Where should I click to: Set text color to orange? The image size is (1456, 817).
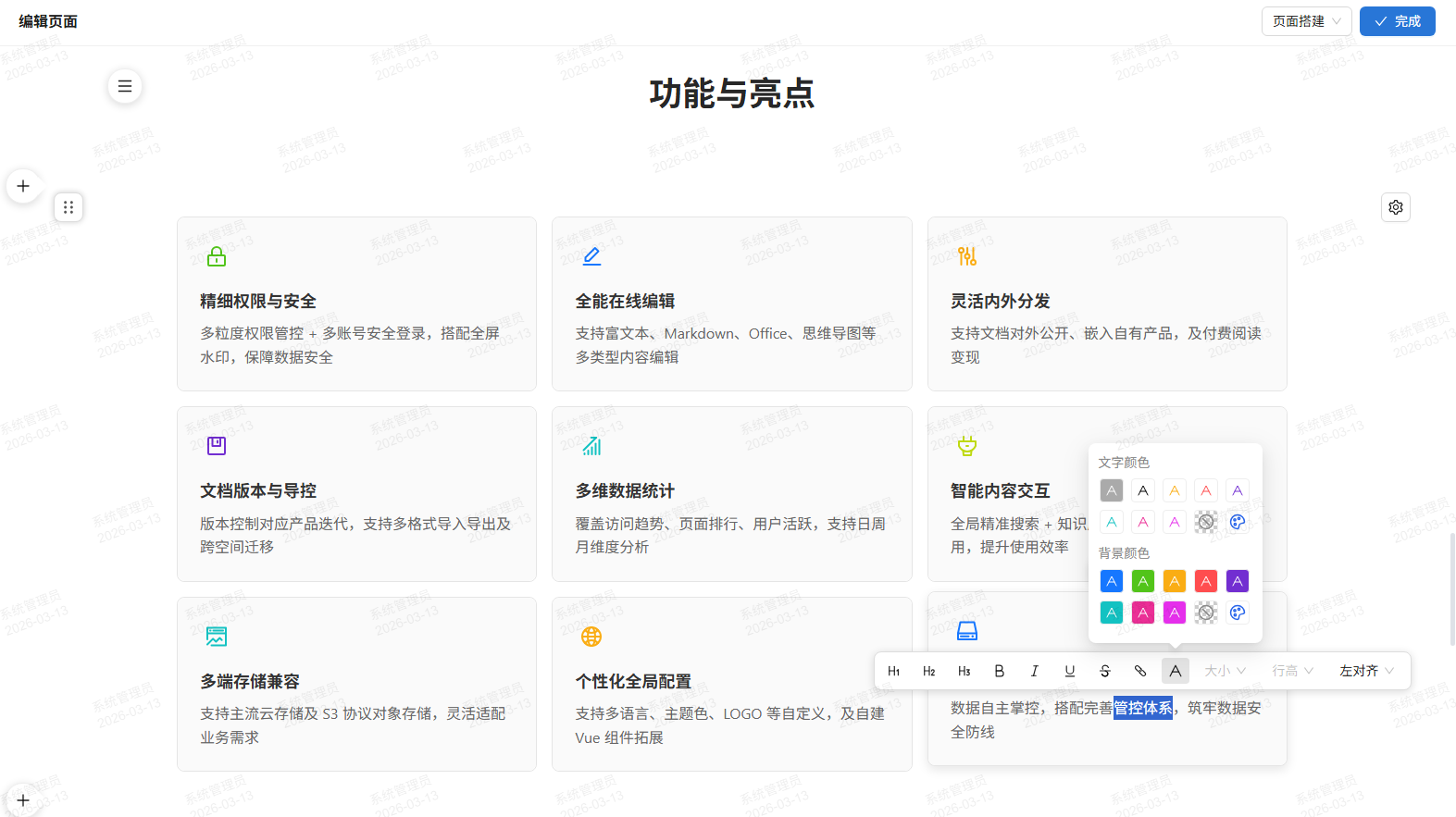pos(1175,490)
